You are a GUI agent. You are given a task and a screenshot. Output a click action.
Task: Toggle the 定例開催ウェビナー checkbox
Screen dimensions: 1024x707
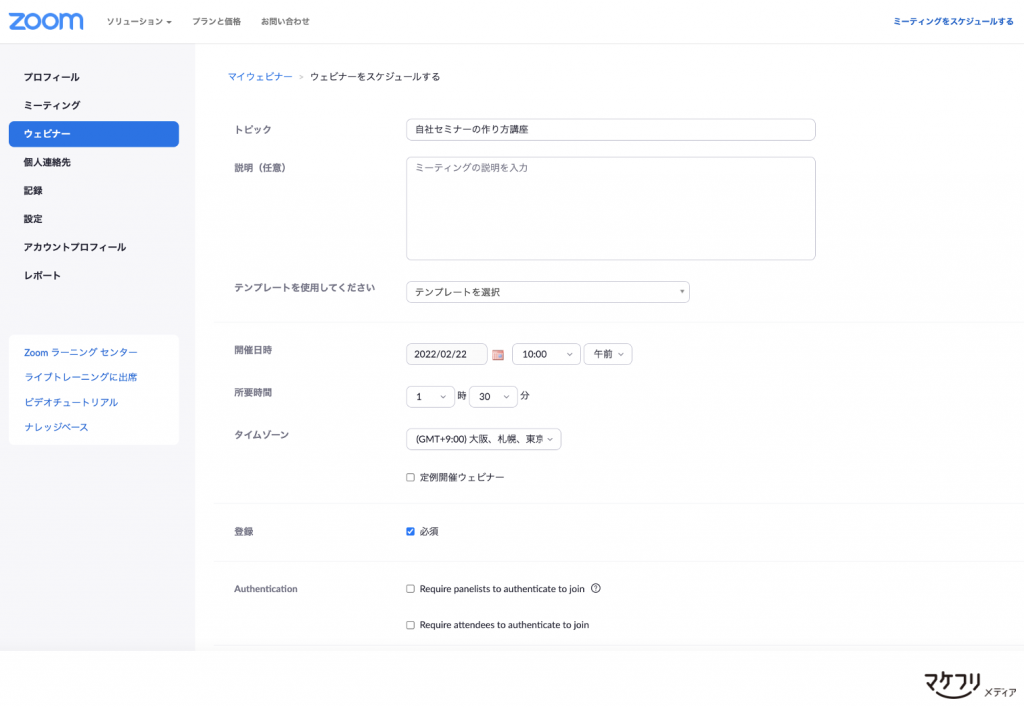tap(410, 478)
